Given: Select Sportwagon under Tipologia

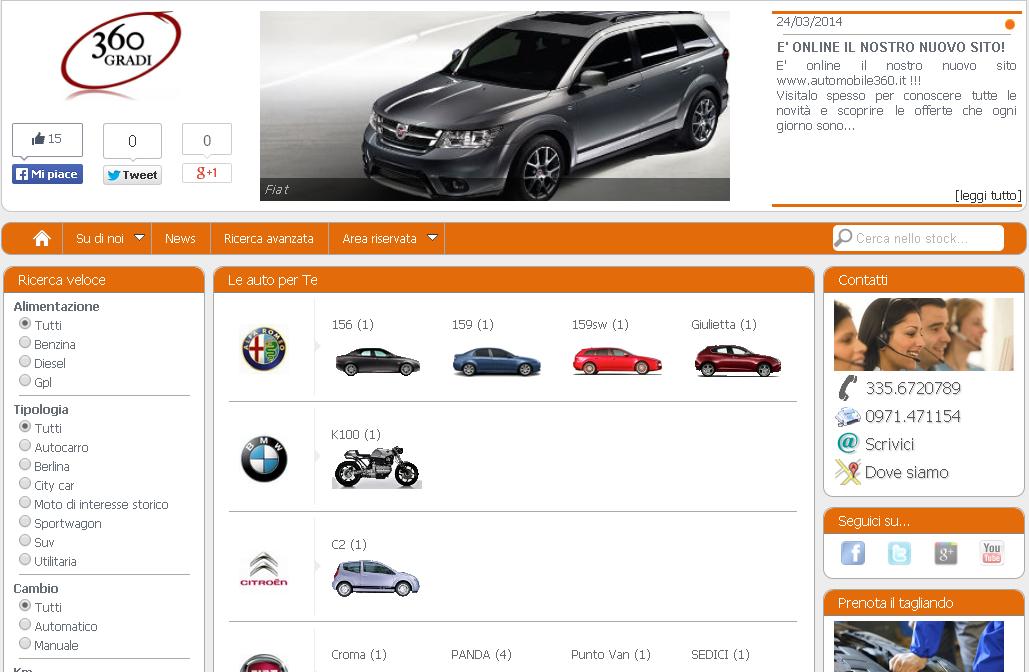Looking at the screenshot, I should (25, 521).
